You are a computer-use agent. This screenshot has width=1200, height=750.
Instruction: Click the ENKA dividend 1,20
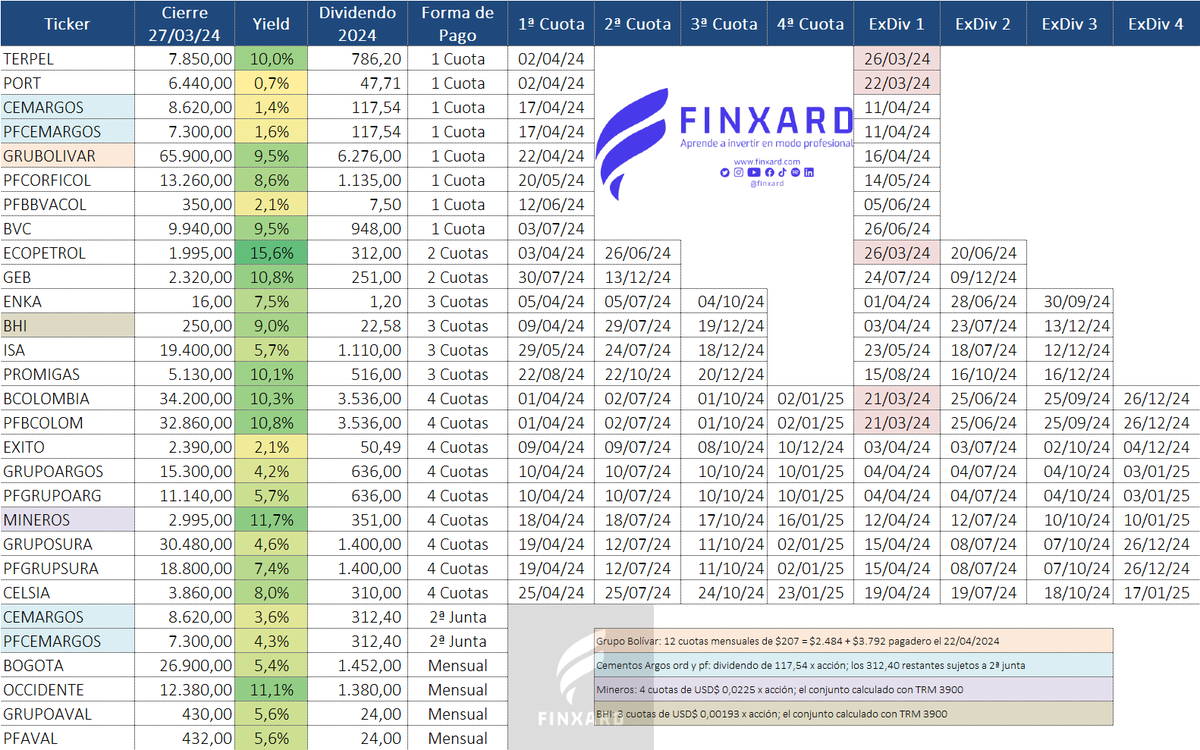(357, 302)
